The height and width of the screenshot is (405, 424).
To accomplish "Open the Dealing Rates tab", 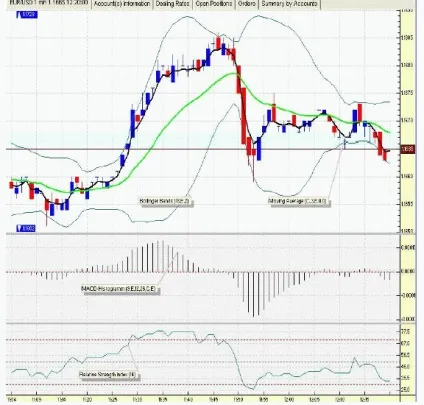I will (172, 4).
